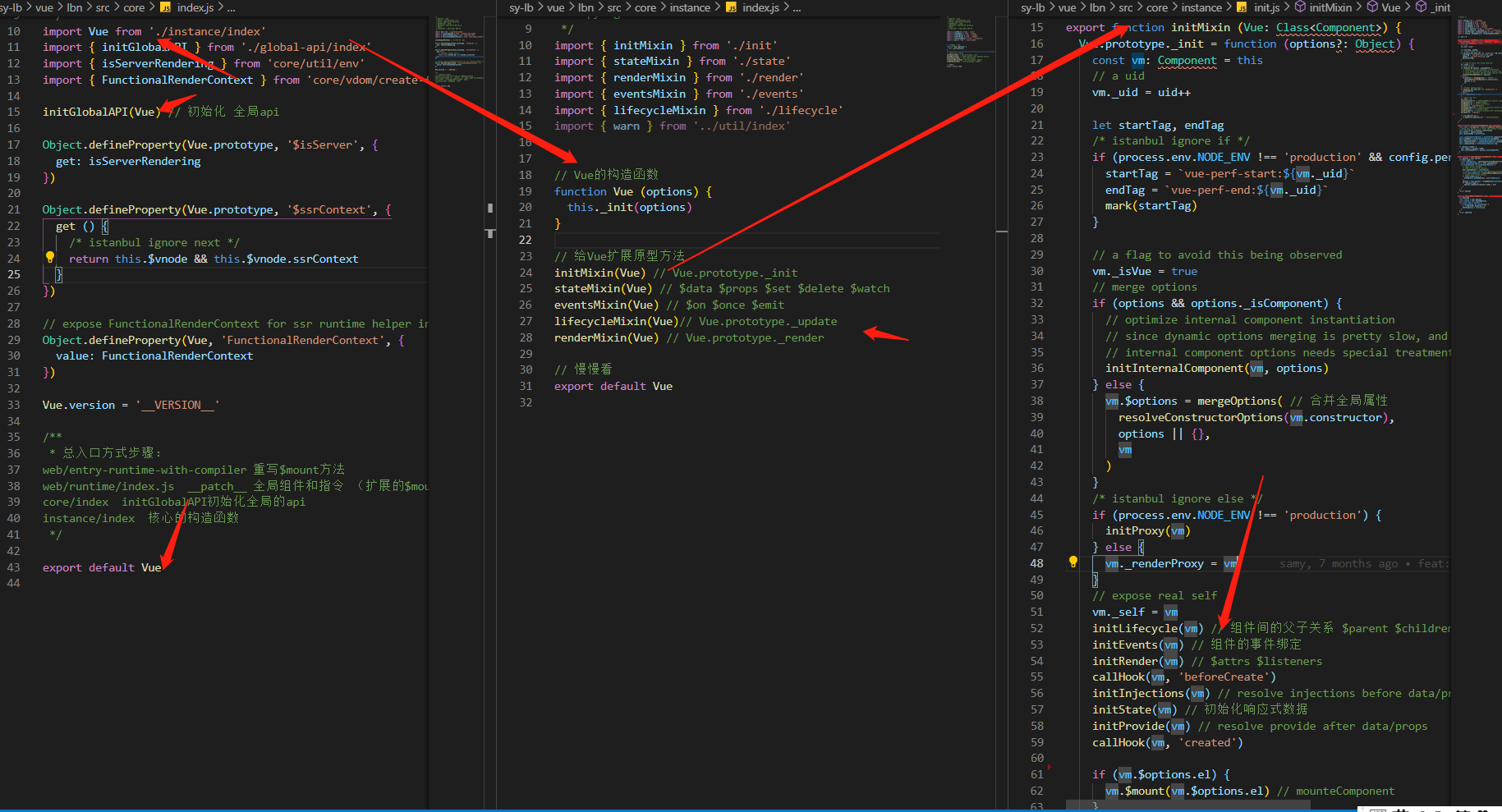Select the core breadcrumb in right pane
1502x812 pixels.
point(1157,7)
